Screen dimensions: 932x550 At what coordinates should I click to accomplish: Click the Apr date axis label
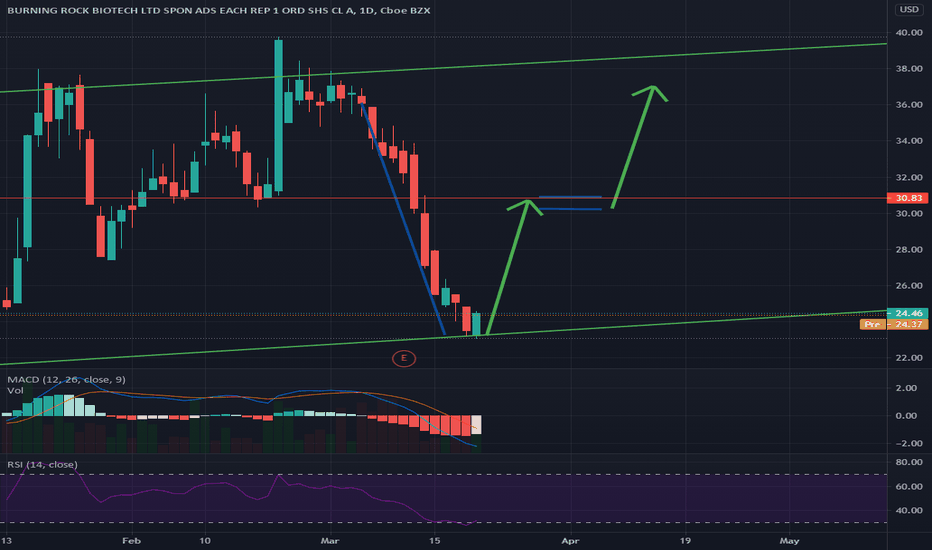[x=570, y=540]
